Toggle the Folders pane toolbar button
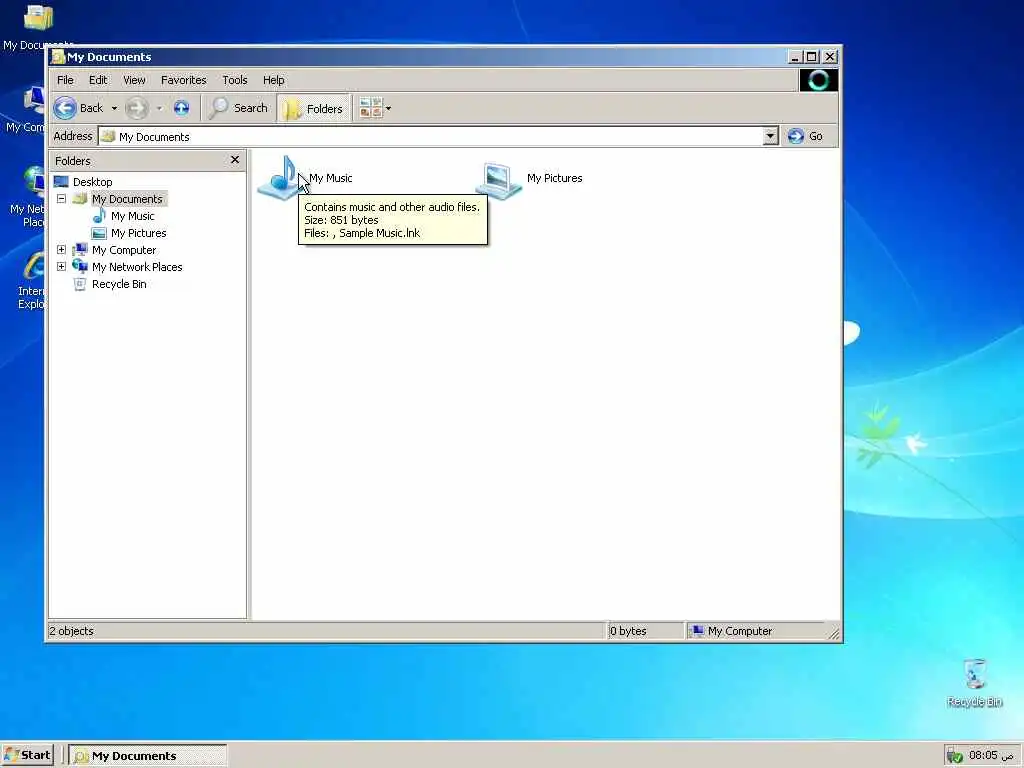This screenshot has height=768, width=1024. click(313, 108)
